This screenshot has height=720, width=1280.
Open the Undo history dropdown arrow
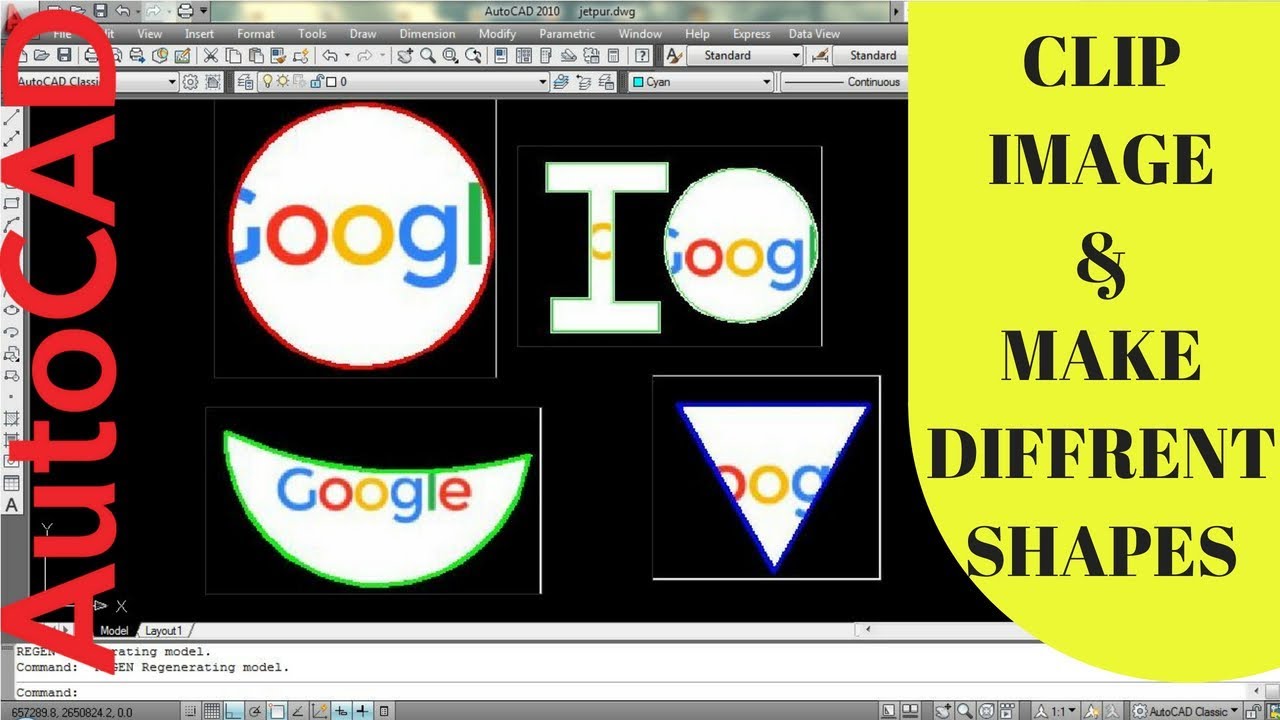pyautogui.click(x=347, y=55)
